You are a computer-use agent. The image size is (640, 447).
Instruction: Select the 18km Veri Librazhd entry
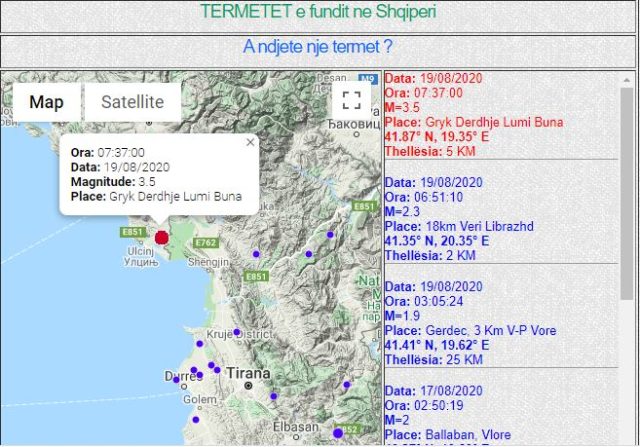(x=501, y=219)
